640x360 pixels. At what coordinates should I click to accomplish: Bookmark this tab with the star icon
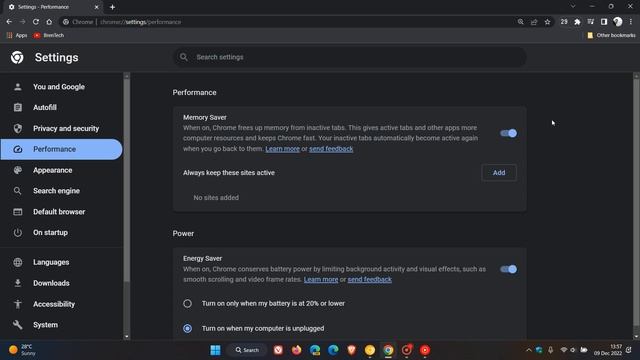point(547,22)
